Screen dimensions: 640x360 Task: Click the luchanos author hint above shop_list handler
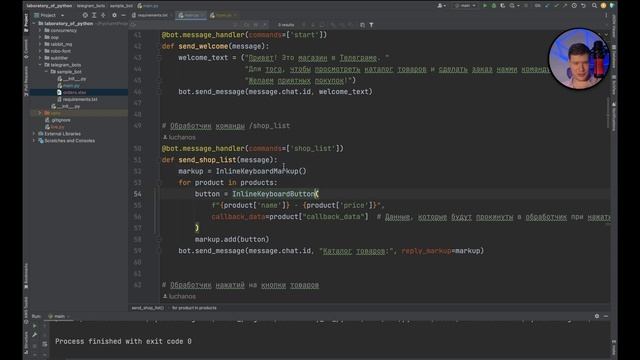(x=179, y=138)
